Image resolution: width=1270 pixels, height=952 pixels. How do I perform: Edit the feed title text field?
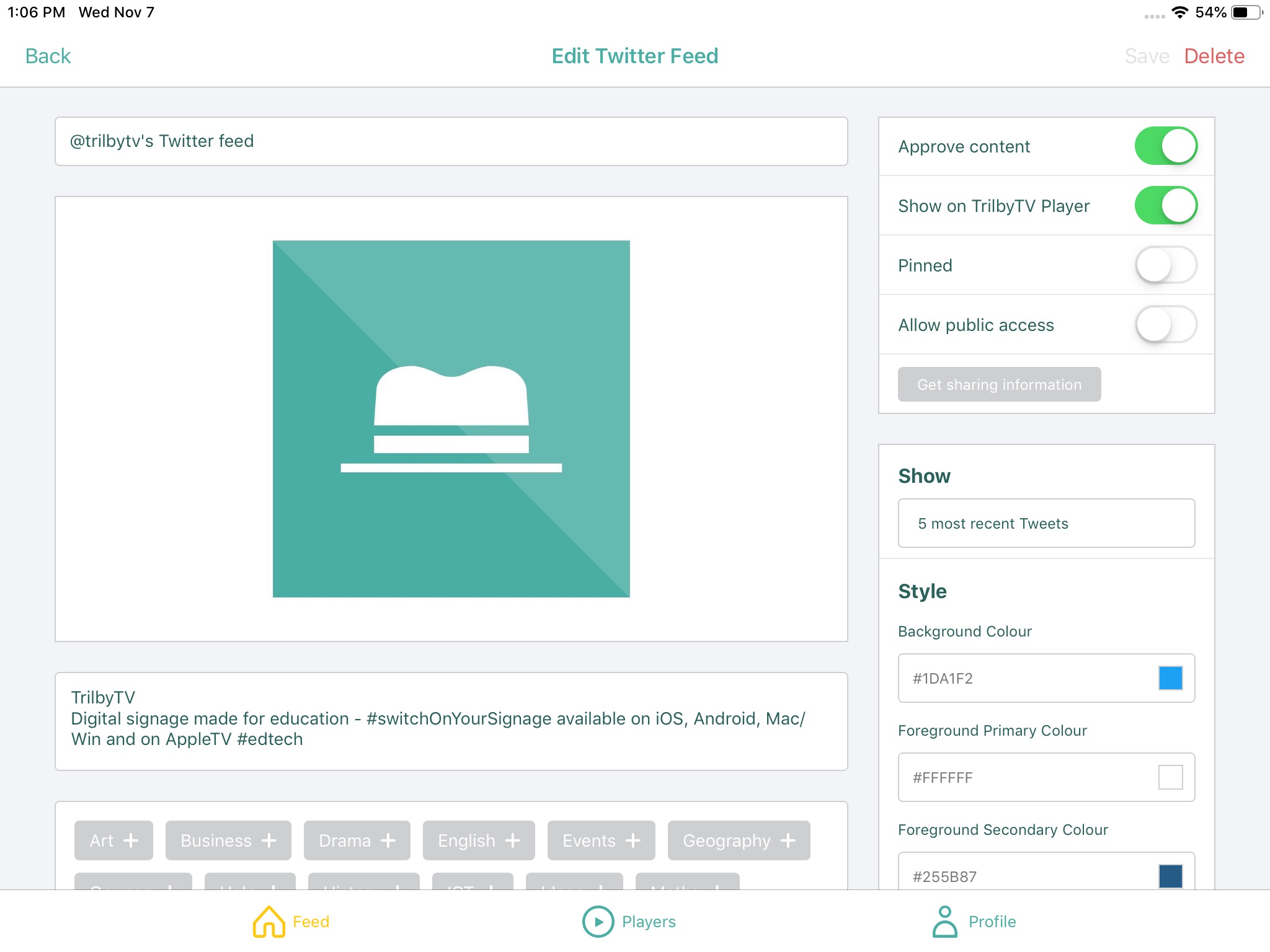click(x=451, y=141)
